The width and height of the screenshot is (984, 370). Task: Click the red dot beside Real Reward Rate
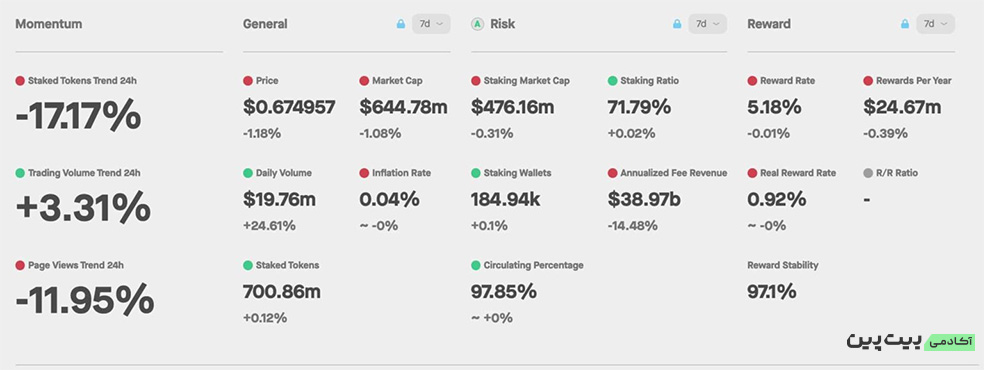(752, 173)
